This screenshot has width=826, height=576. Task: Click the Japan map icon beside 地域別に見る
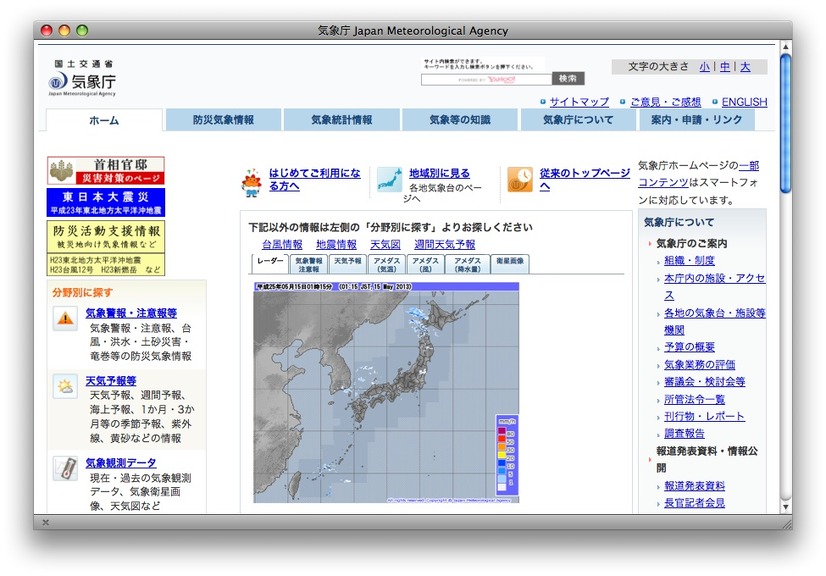click(389, 179)
